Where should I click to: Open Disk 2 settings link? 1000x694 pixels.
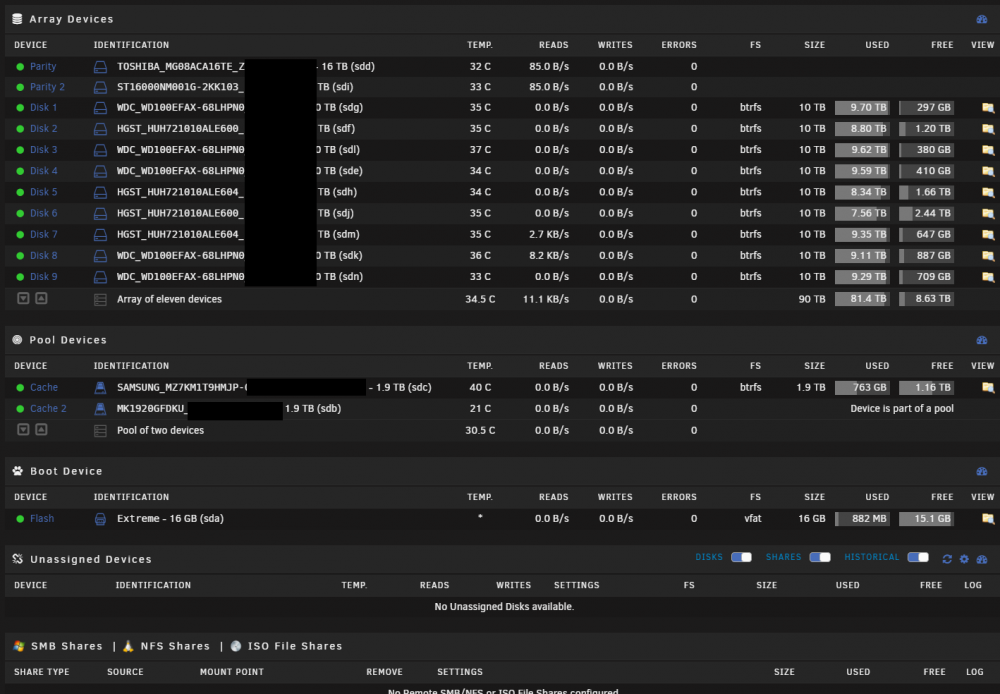coord(43,129)
